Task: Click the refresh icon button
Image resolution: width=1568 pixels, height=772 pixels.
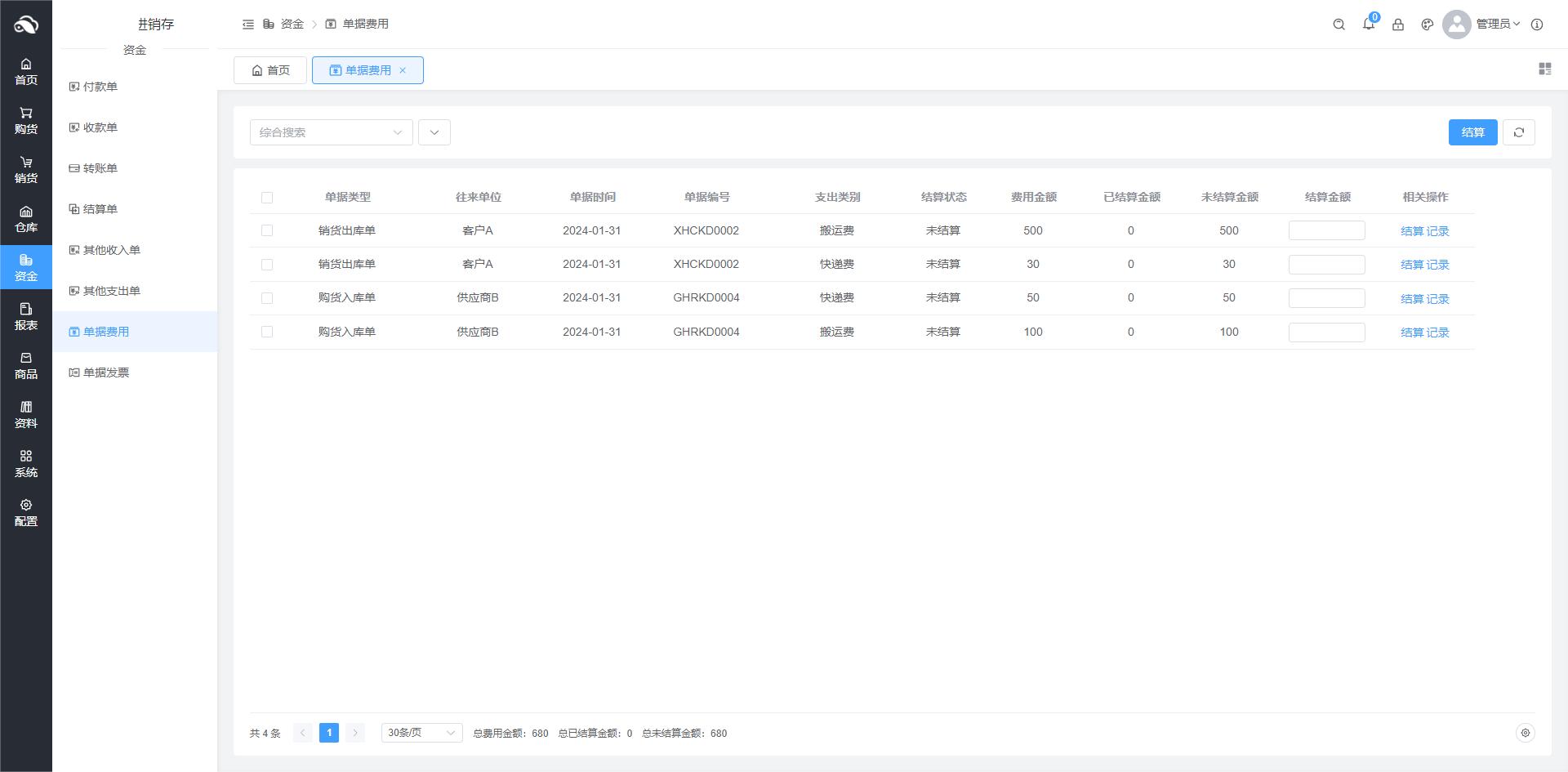Action: [x=1519, y=132]
